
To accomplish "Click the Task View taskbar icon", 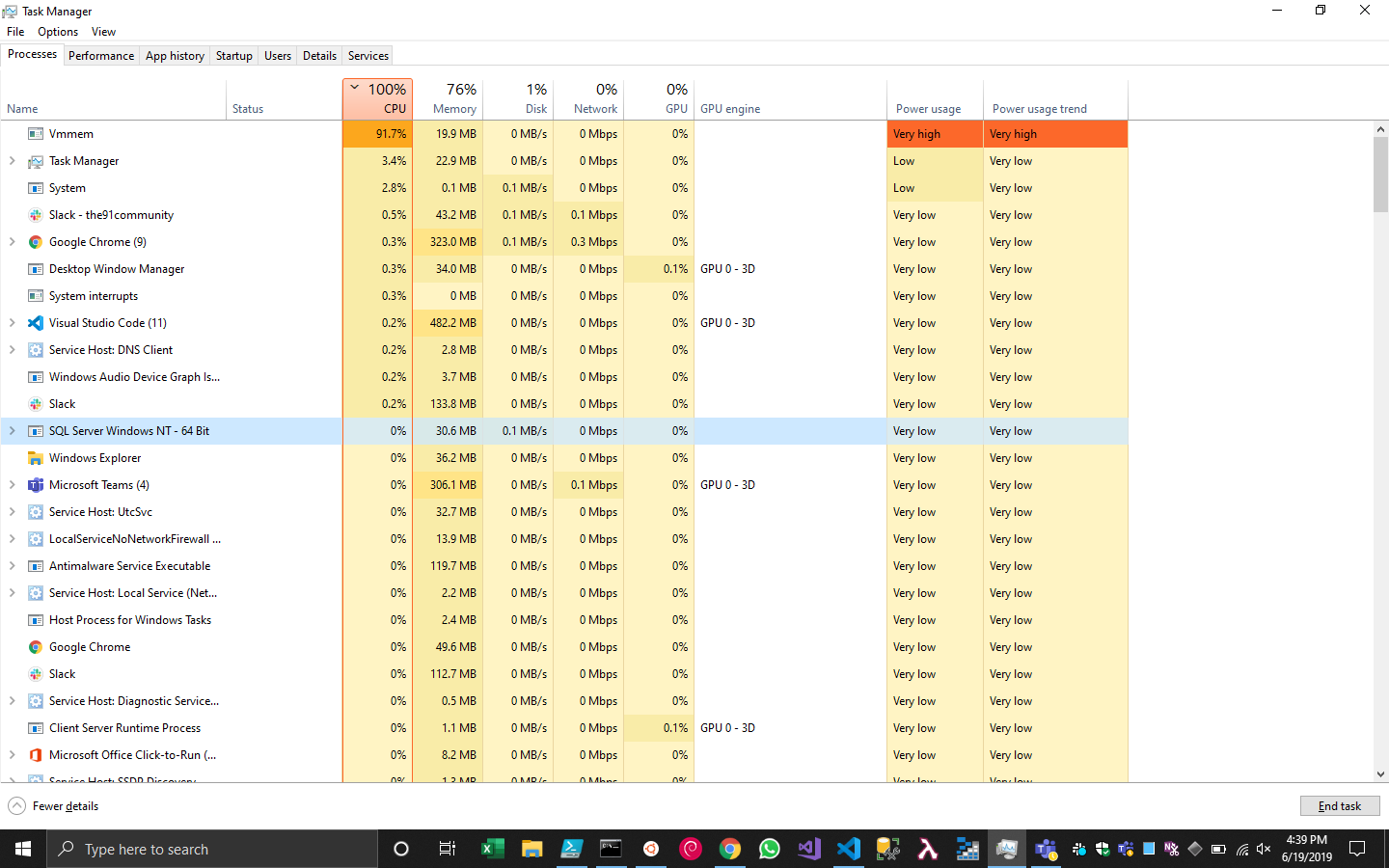I will pos(447,849).
